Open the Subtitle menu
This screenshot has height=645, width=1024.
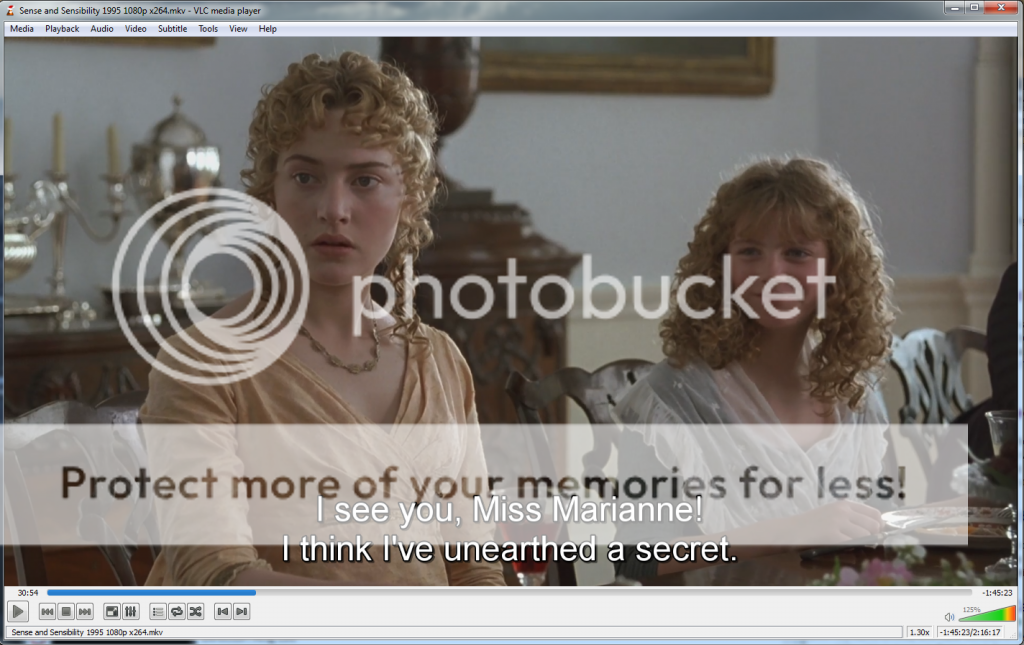pyautogui.click(x=172, y=29)
